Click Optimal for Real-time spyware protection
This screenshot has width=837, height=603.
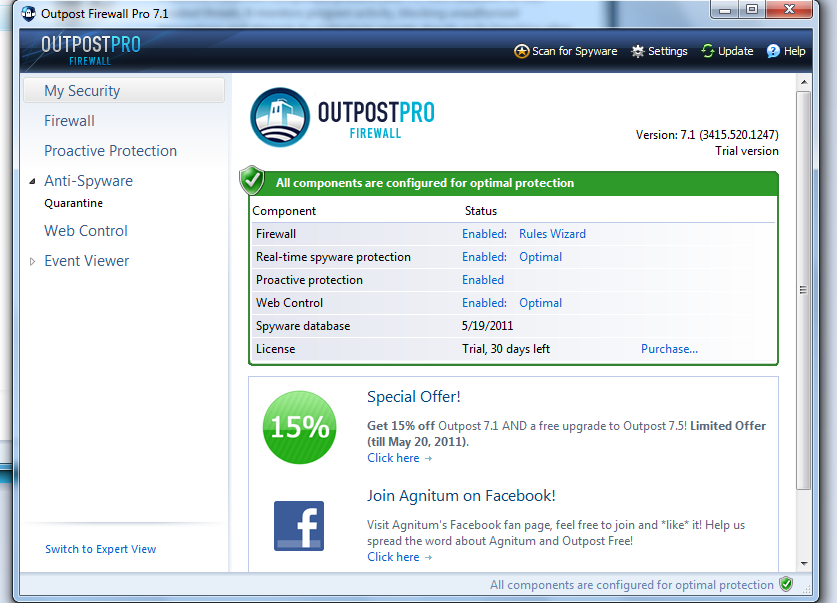tap(541, 257)
